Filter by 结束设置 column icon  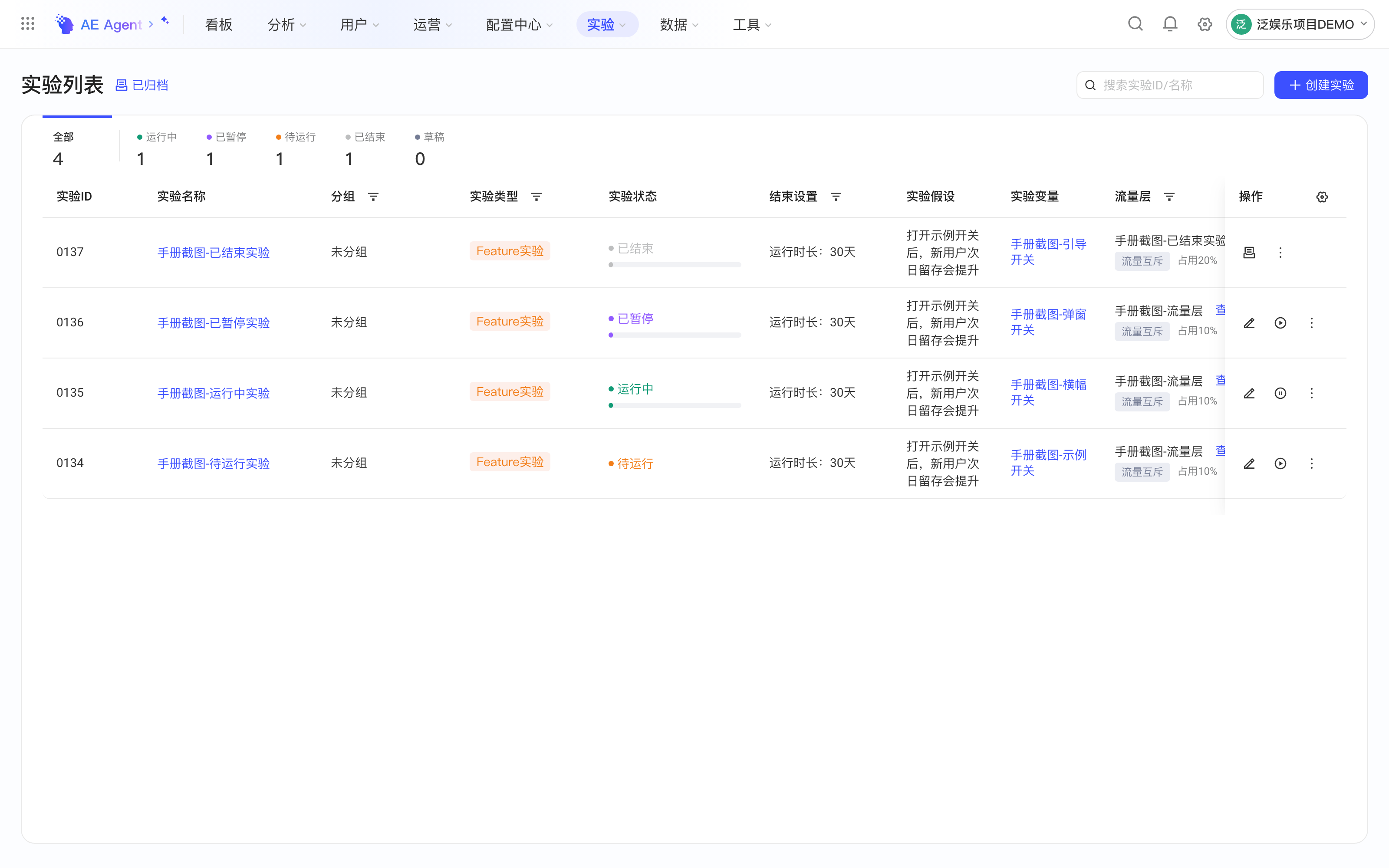tap(836, 197)
